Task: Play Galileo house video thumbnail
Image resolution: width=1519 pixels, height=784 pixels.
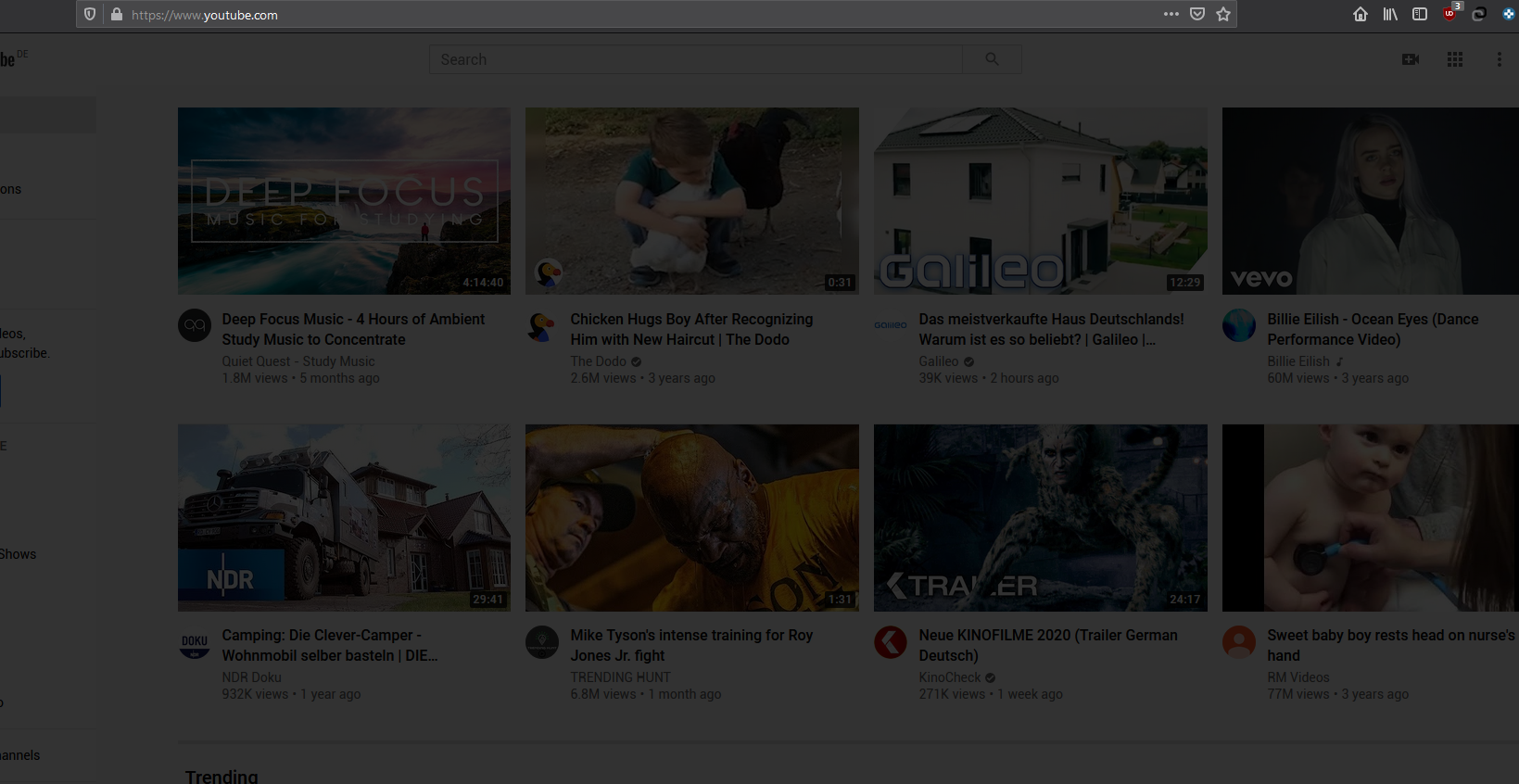Action: [1041, 201]
